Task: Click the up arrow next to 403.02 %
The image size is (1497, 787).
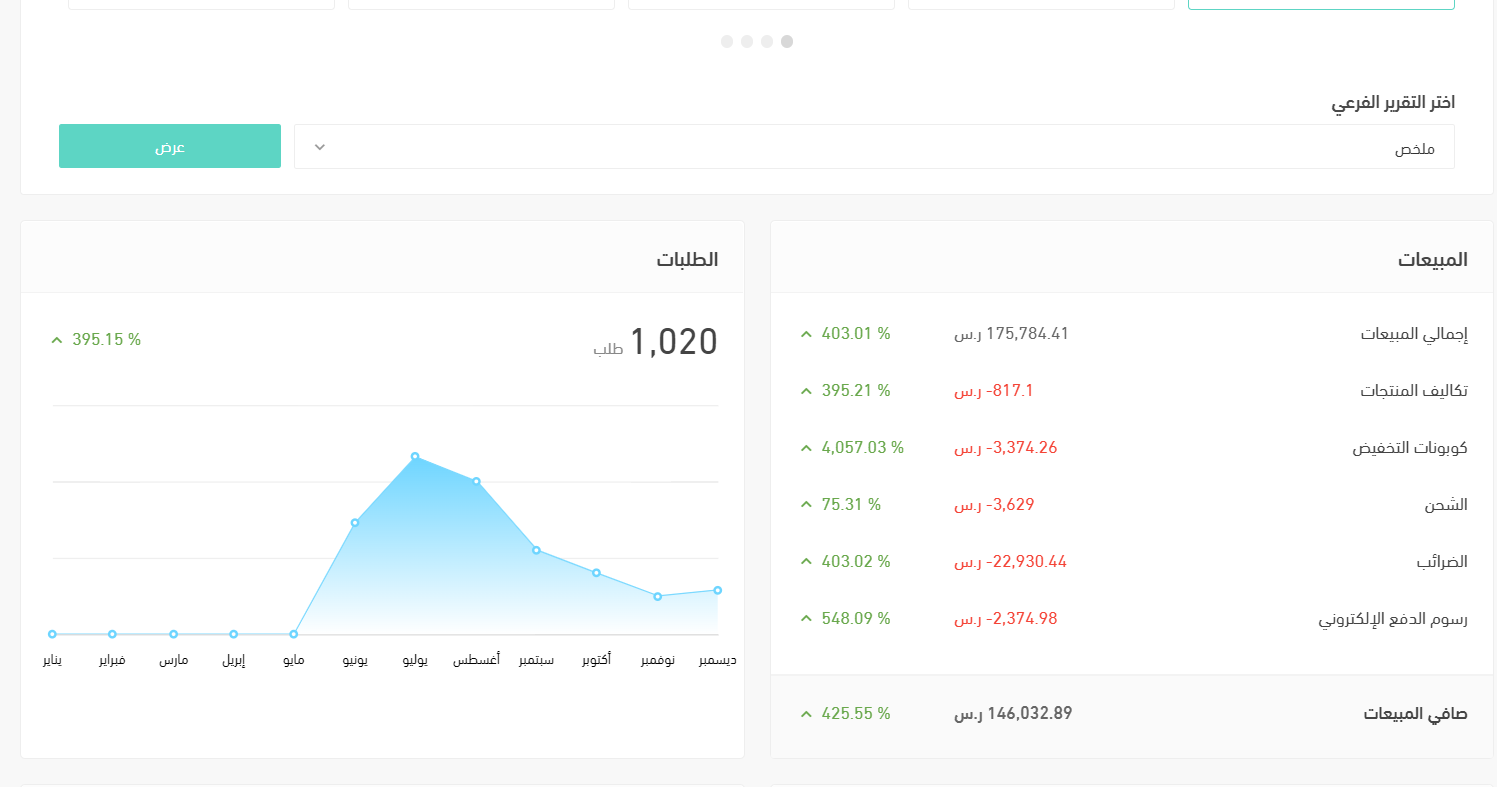Action: [806, 562]
